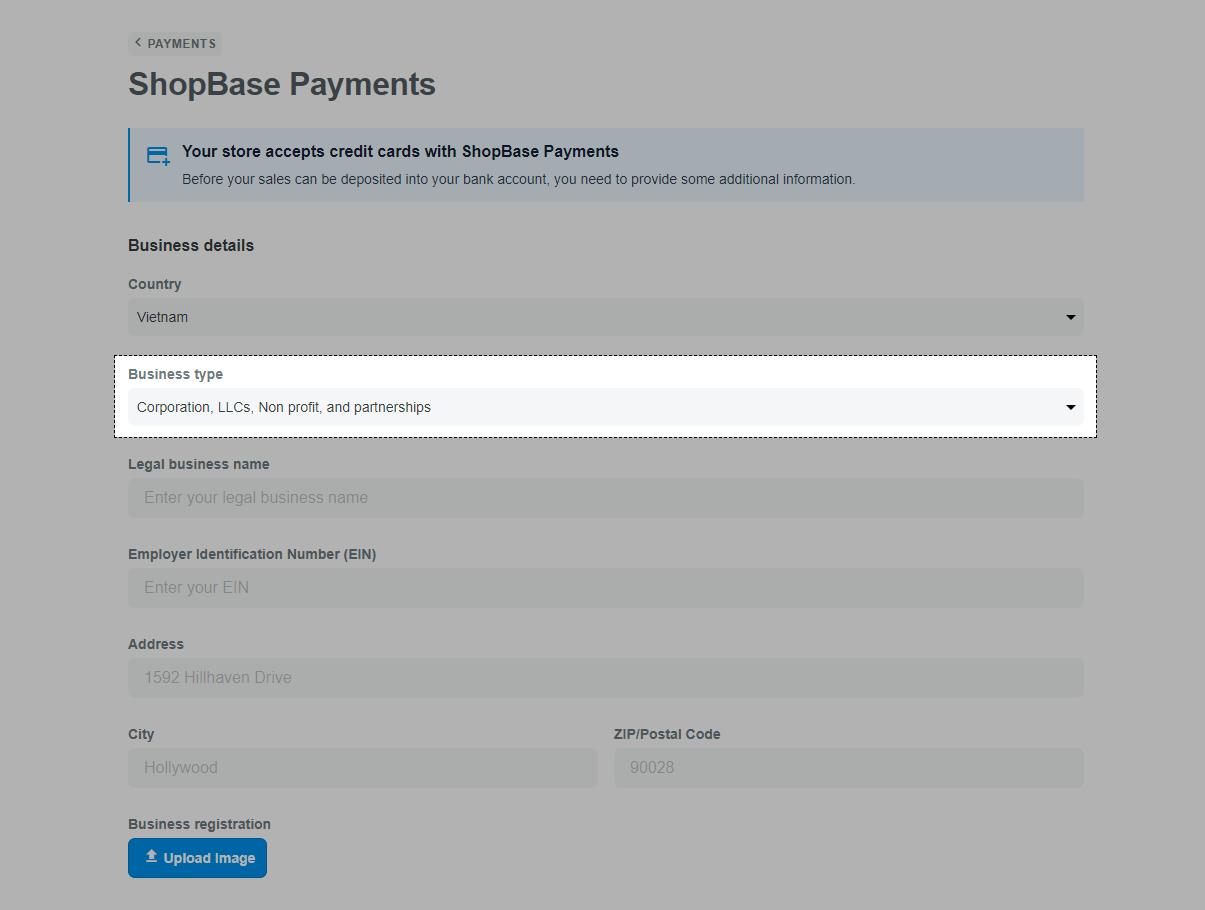
Task: Click the back chevron beside PAYMENTS
Action: [x=138, y=43]
